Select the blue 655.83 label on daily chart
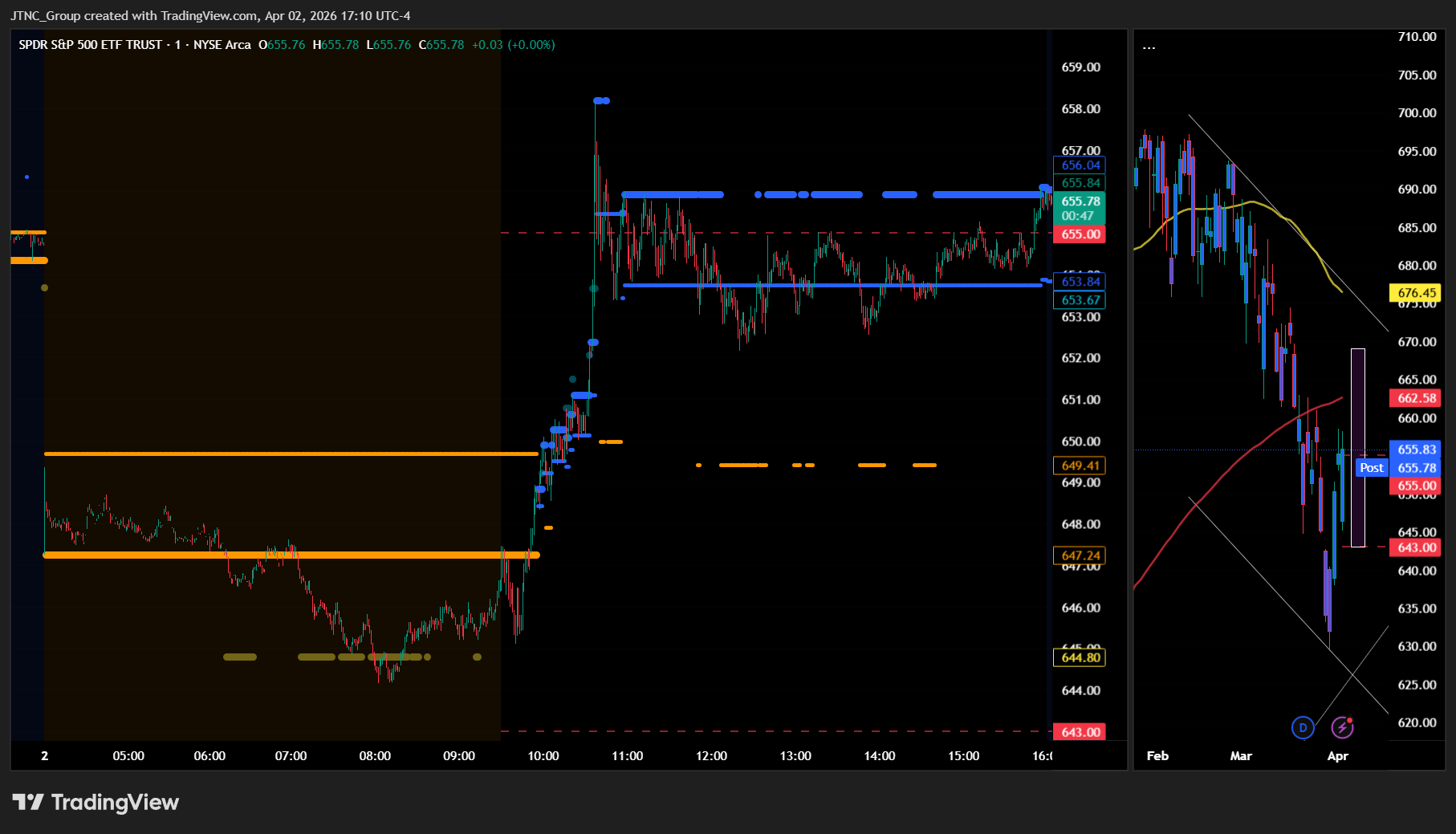This screenshot has width=1456, height=834. pyautogui.click(x=1417, y=450)
